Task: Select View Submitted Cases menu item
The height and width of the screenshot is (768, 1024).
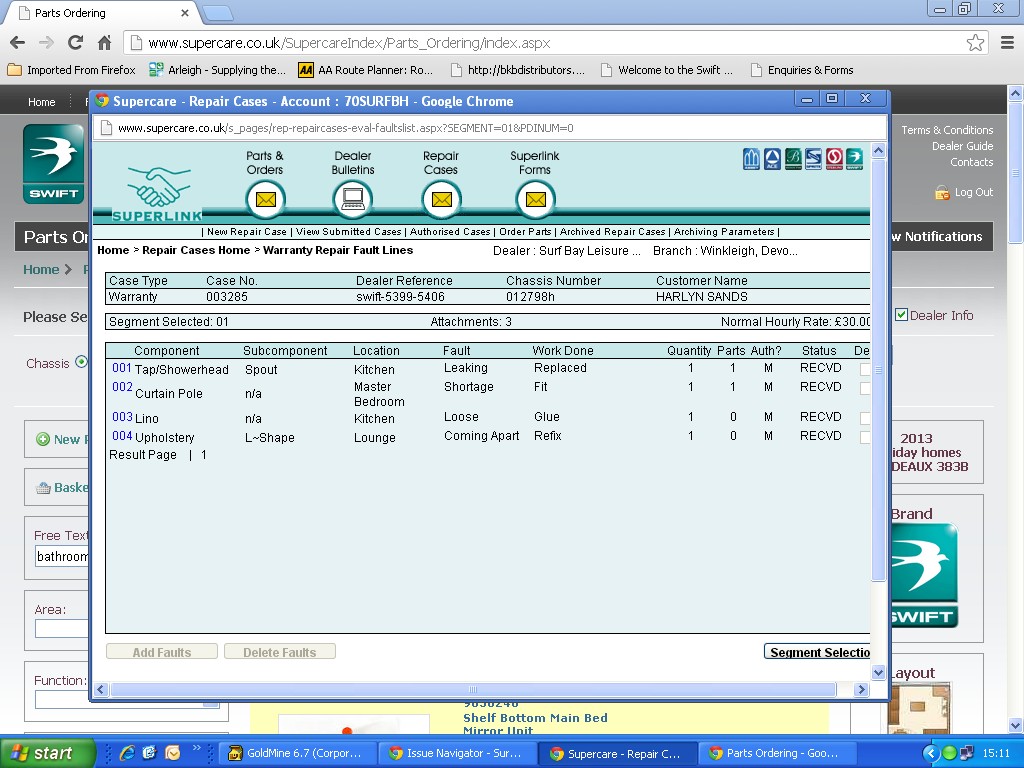Action: pyautogui.click(x=348, y=232)
